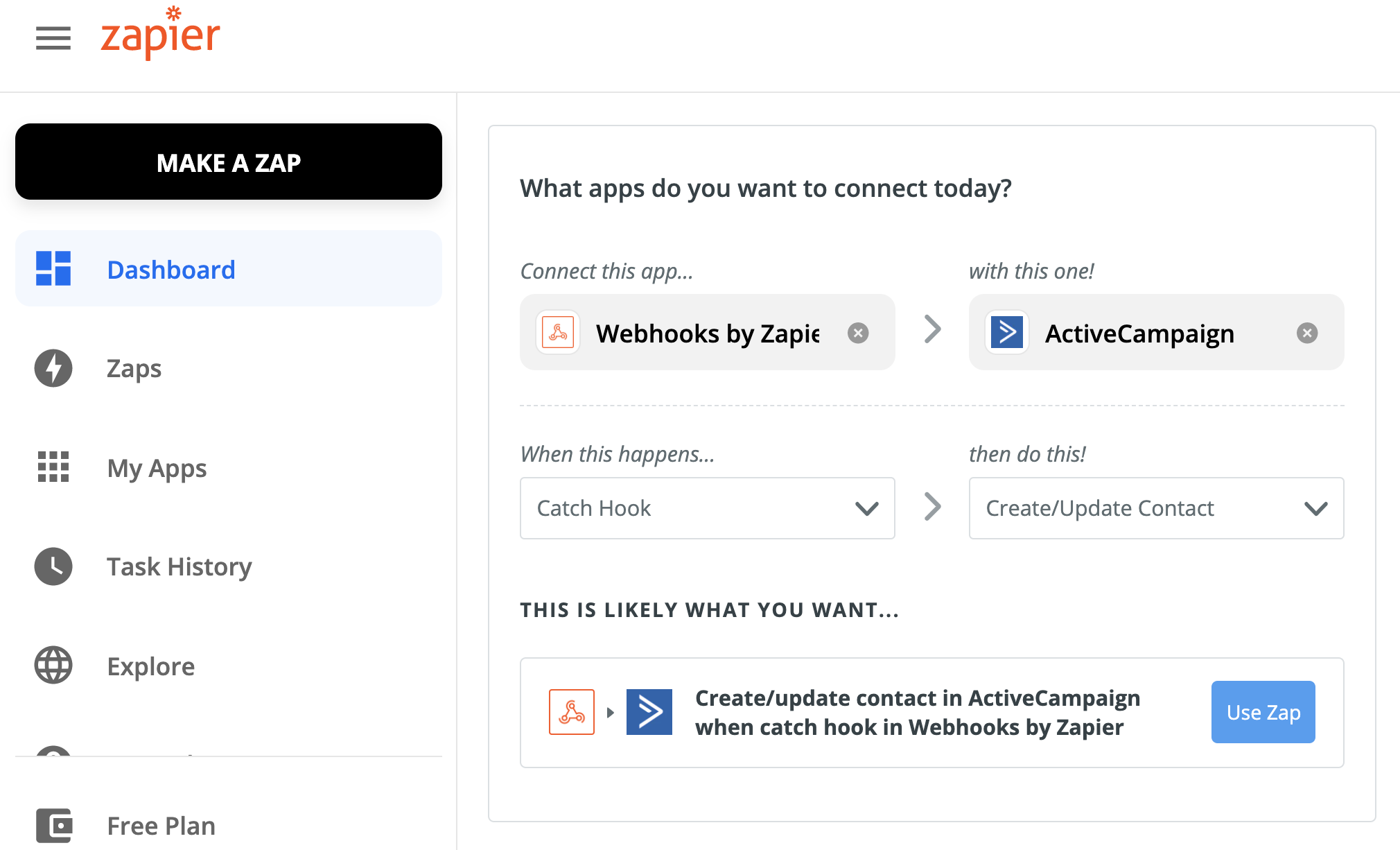Click the ActiveCampaign icon in suggested zap

pyautogui.click(x=649, y=712)
